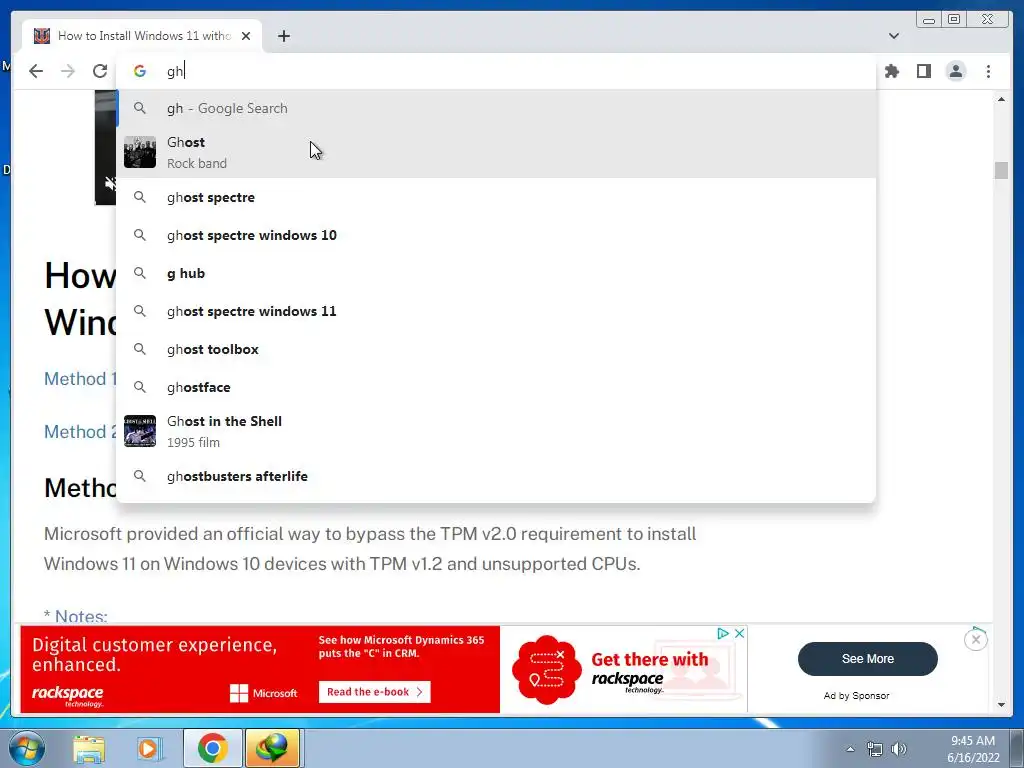This screenshot has width=1024, height=768.
Task: Close the rackspace ad with blue X
Action: (x=739, y=633)
